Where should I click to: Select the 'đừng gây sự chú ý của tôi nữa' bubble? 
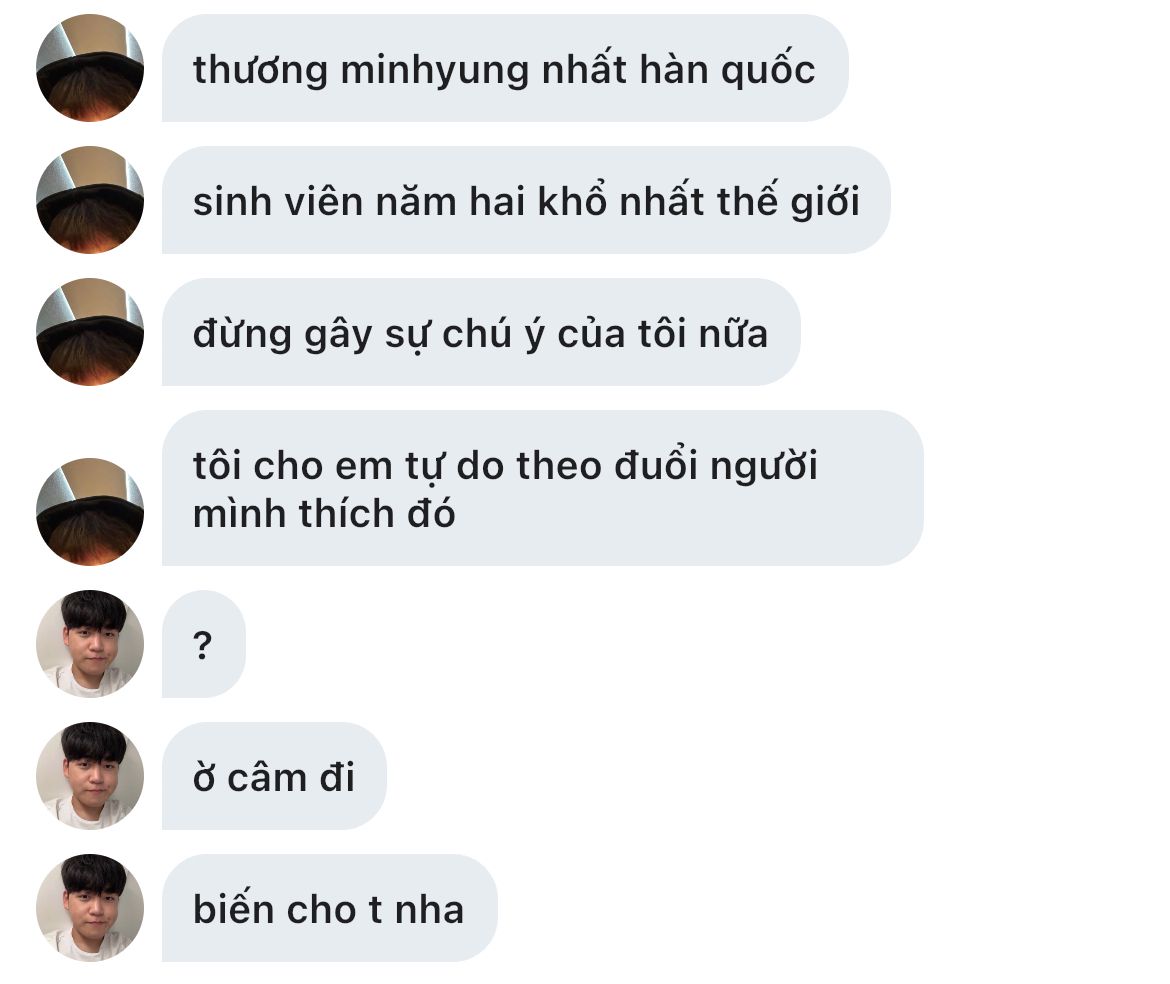481,332
